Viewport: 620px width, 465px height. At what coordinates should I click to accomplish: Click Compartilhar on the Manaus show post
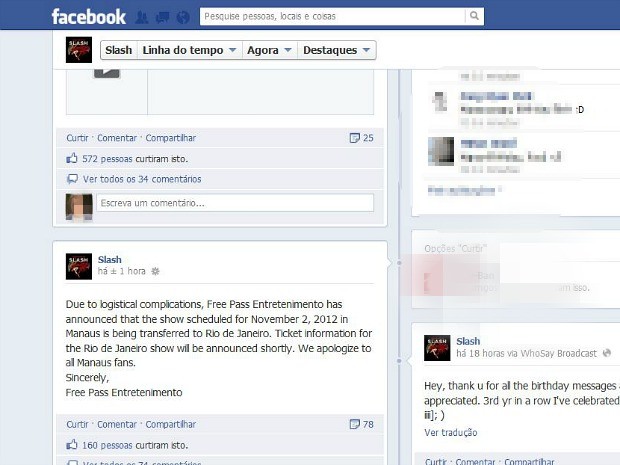coord(170,424)
